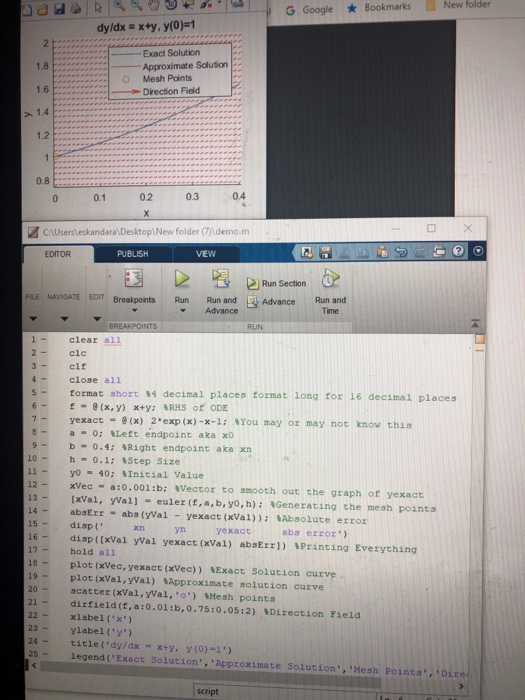Screen dimensions: 525x700
Task: Set breakpoint at line 13 dash
Action: [44, 497]
